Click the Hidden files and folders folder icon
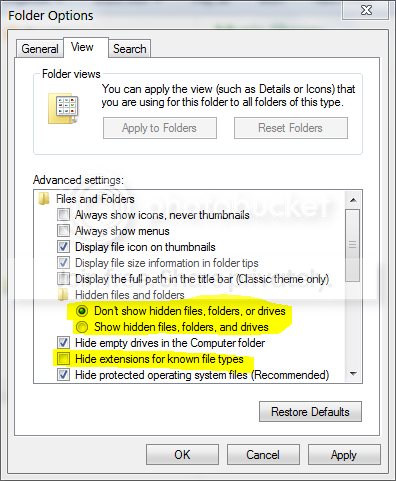This screenshot has height=481, width=396. tap(63, 295)
